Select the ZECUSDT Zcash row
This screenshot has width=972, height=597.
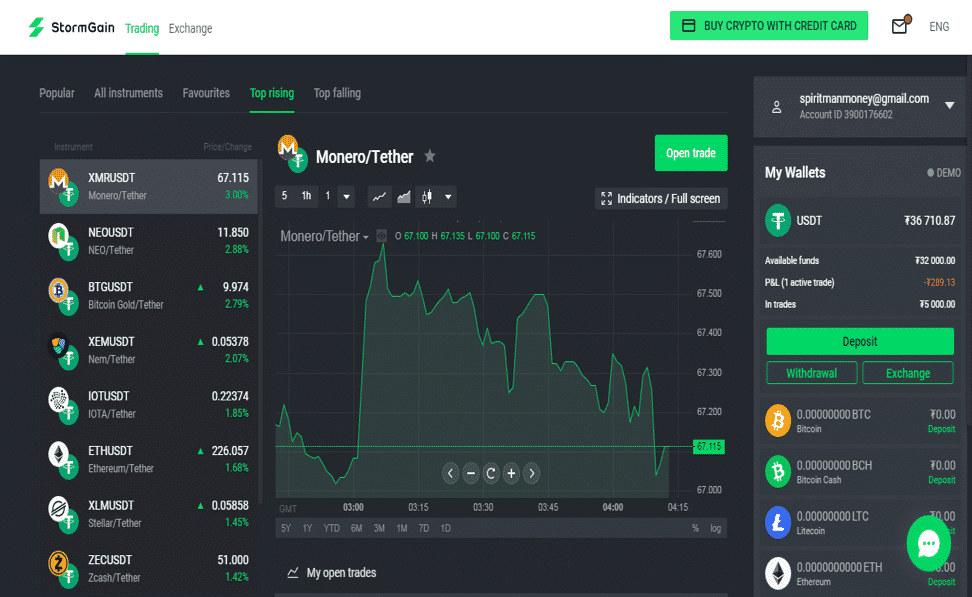point(149,568)
